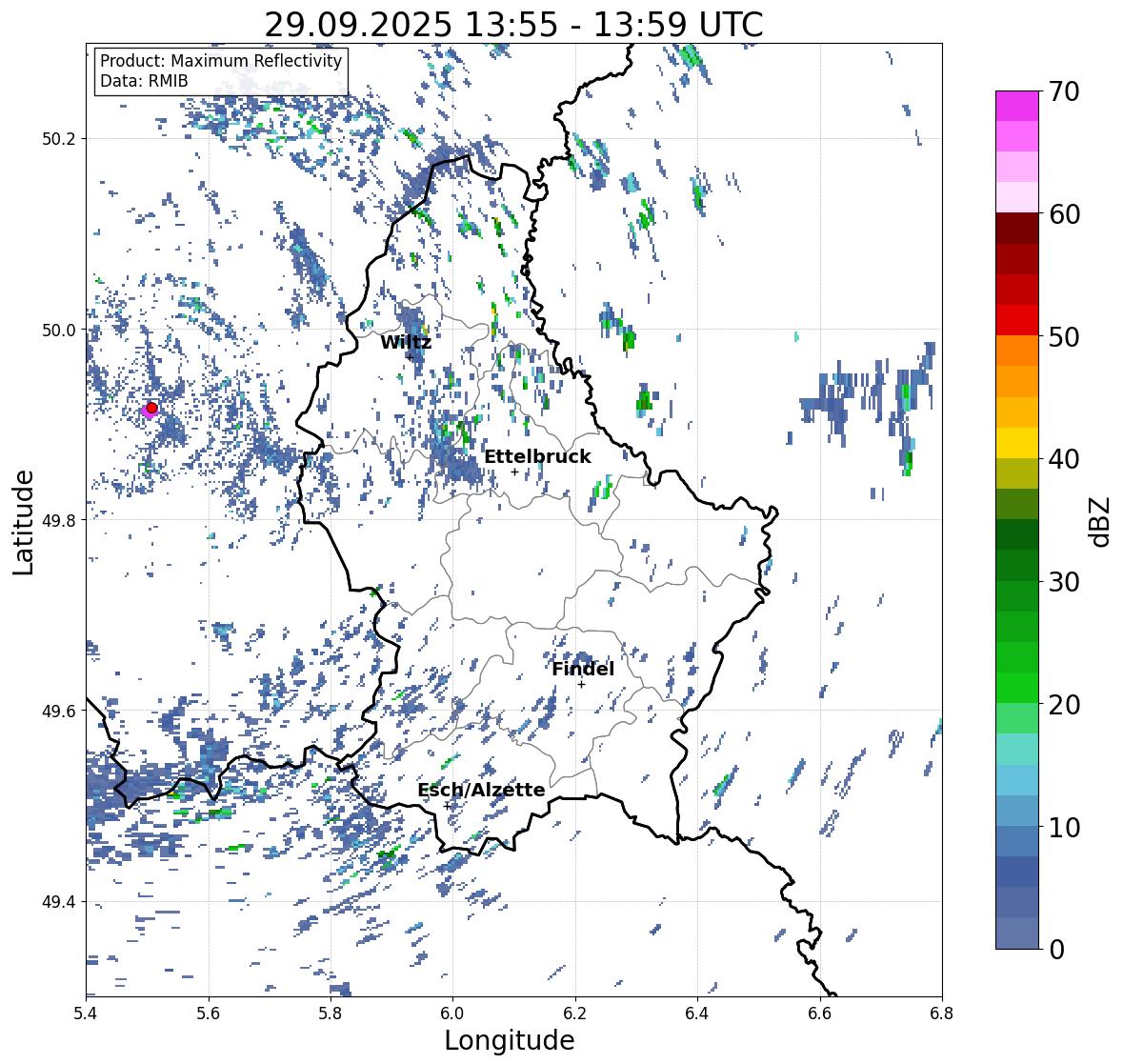1123x1064 pixels.
Task: Click the longitude tick label 5.8
Action: (331, 1013)
